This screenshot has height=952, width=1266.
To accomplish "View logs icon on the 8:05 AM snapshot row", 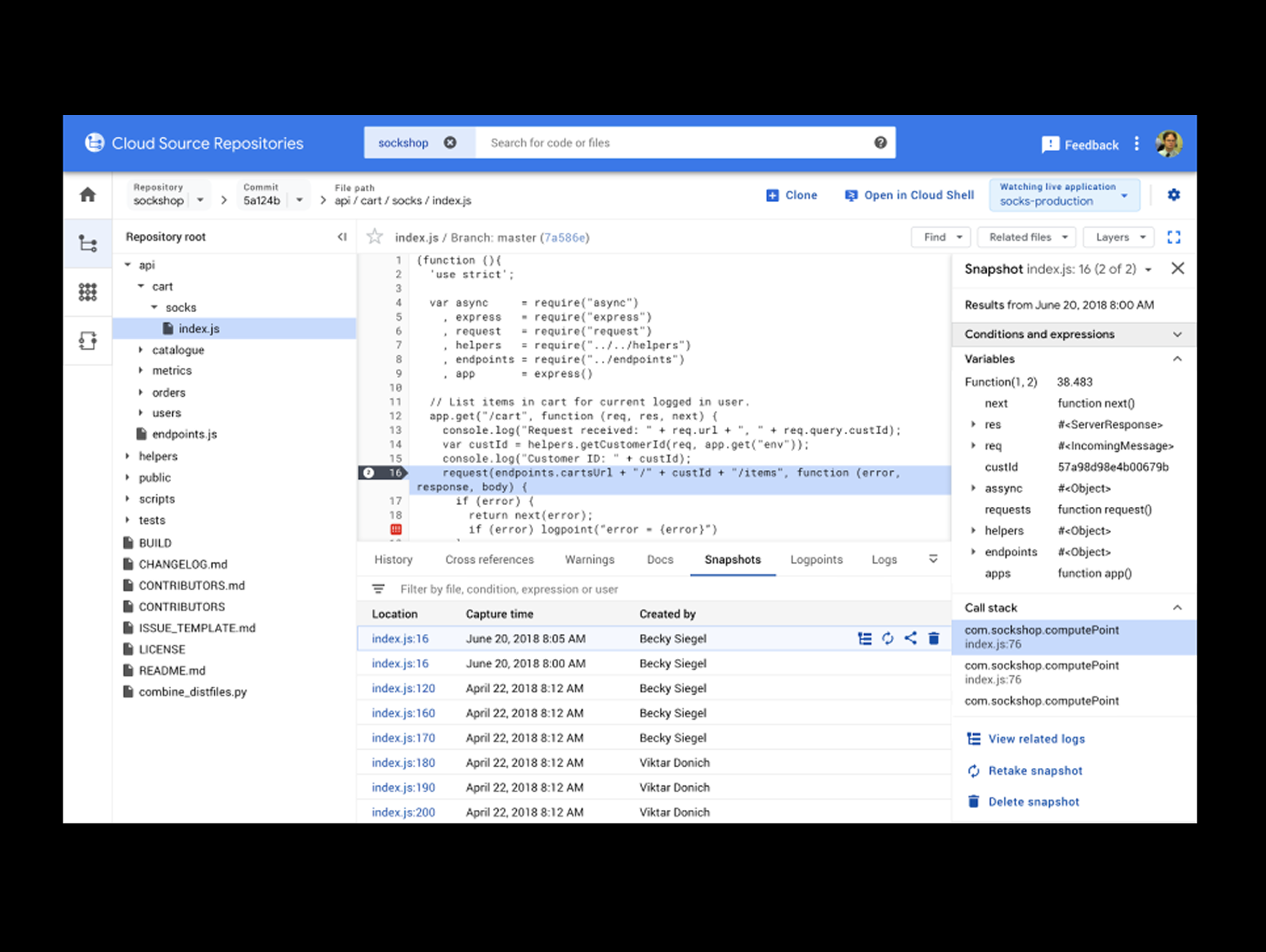I will pos(864,639).
